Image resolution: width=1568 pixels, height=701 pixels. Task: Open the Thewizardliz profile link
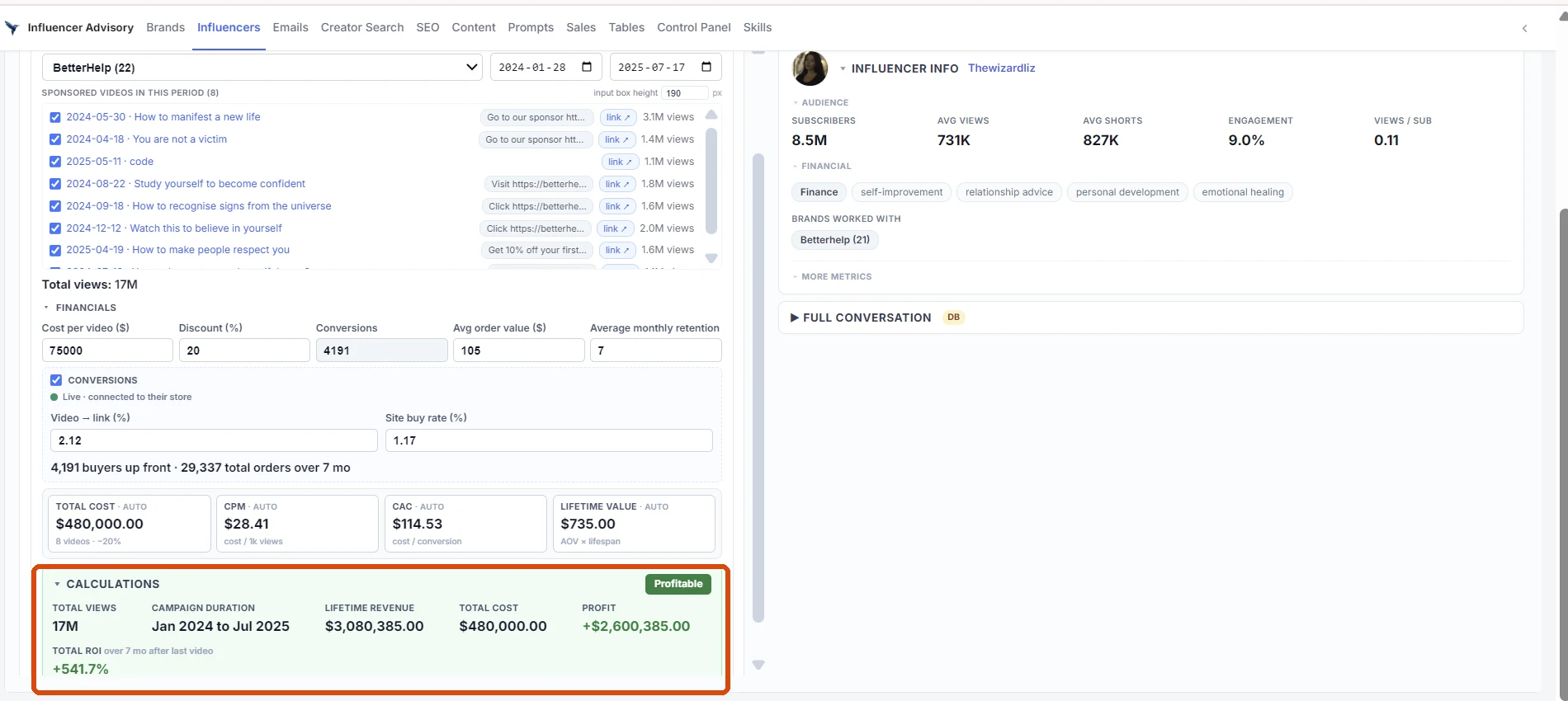click(1001, 68)
